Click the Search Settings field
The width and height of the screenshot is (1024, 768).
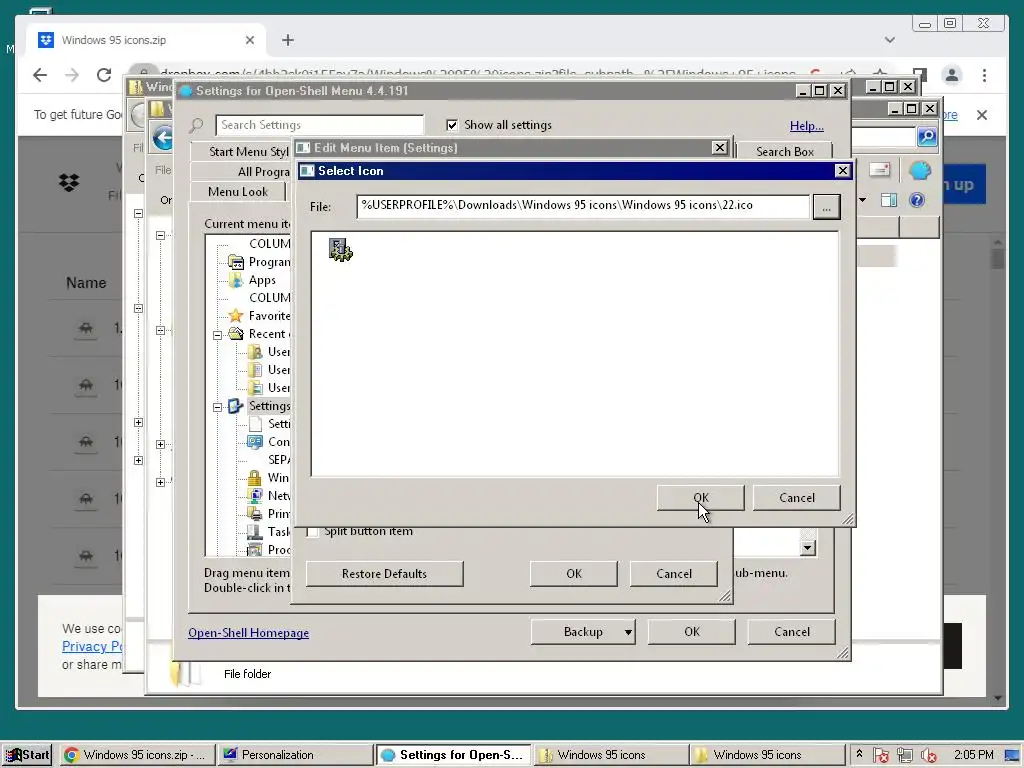pyautogui.click(x=319, y=125)
